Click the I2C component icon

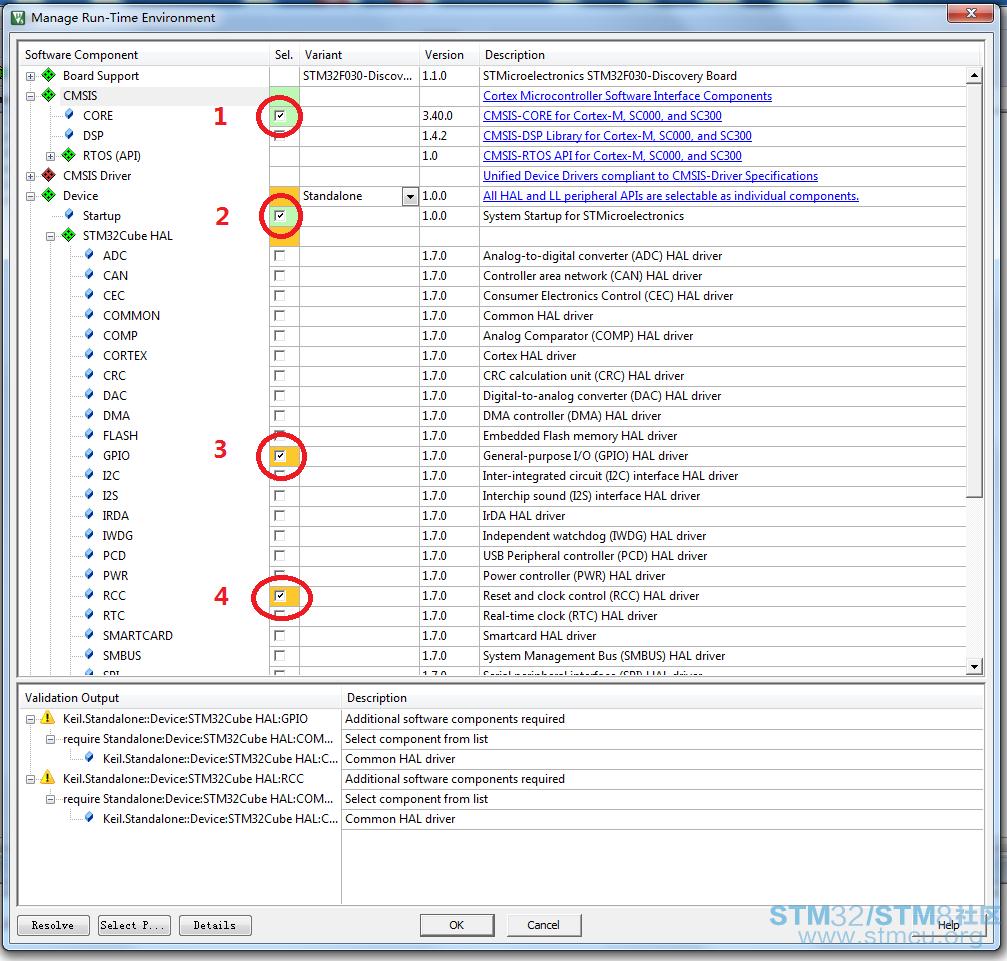89,474
